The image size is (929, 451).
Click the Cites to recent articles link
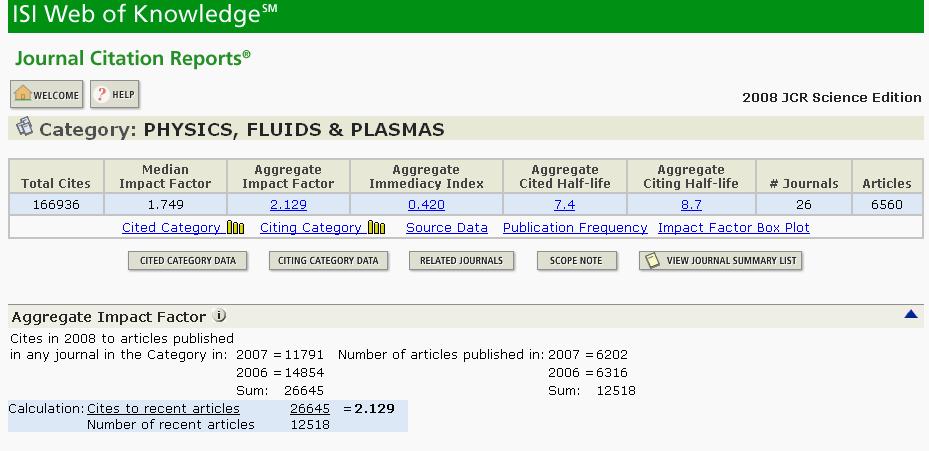click(164, 408)
